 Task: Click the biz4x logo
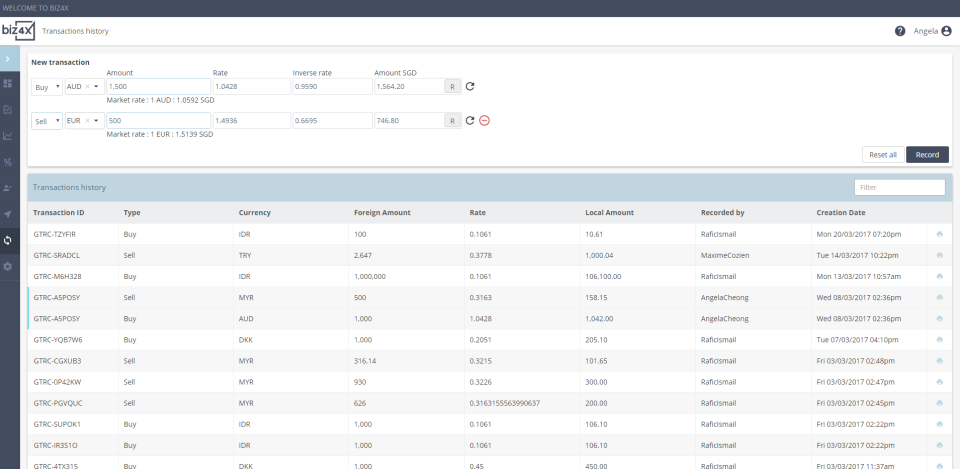[18, 31]
